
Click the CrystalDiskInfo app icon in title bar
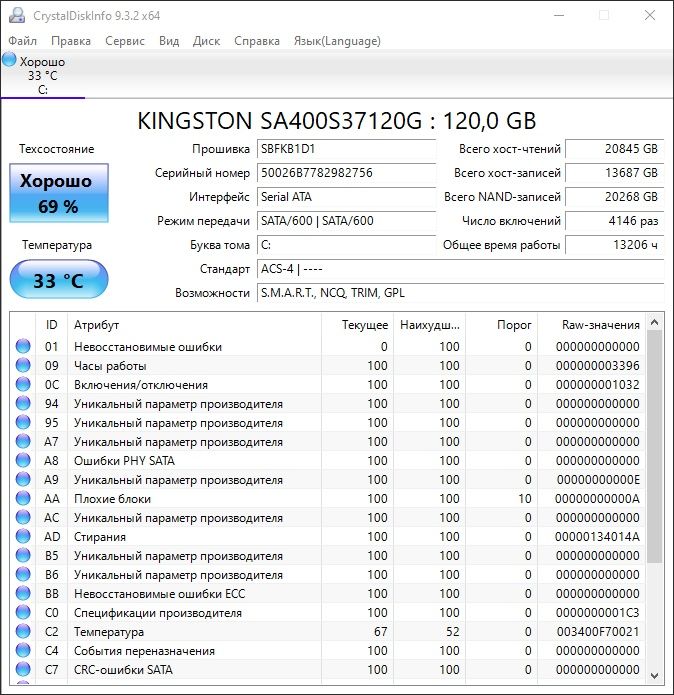click(17, 15)
